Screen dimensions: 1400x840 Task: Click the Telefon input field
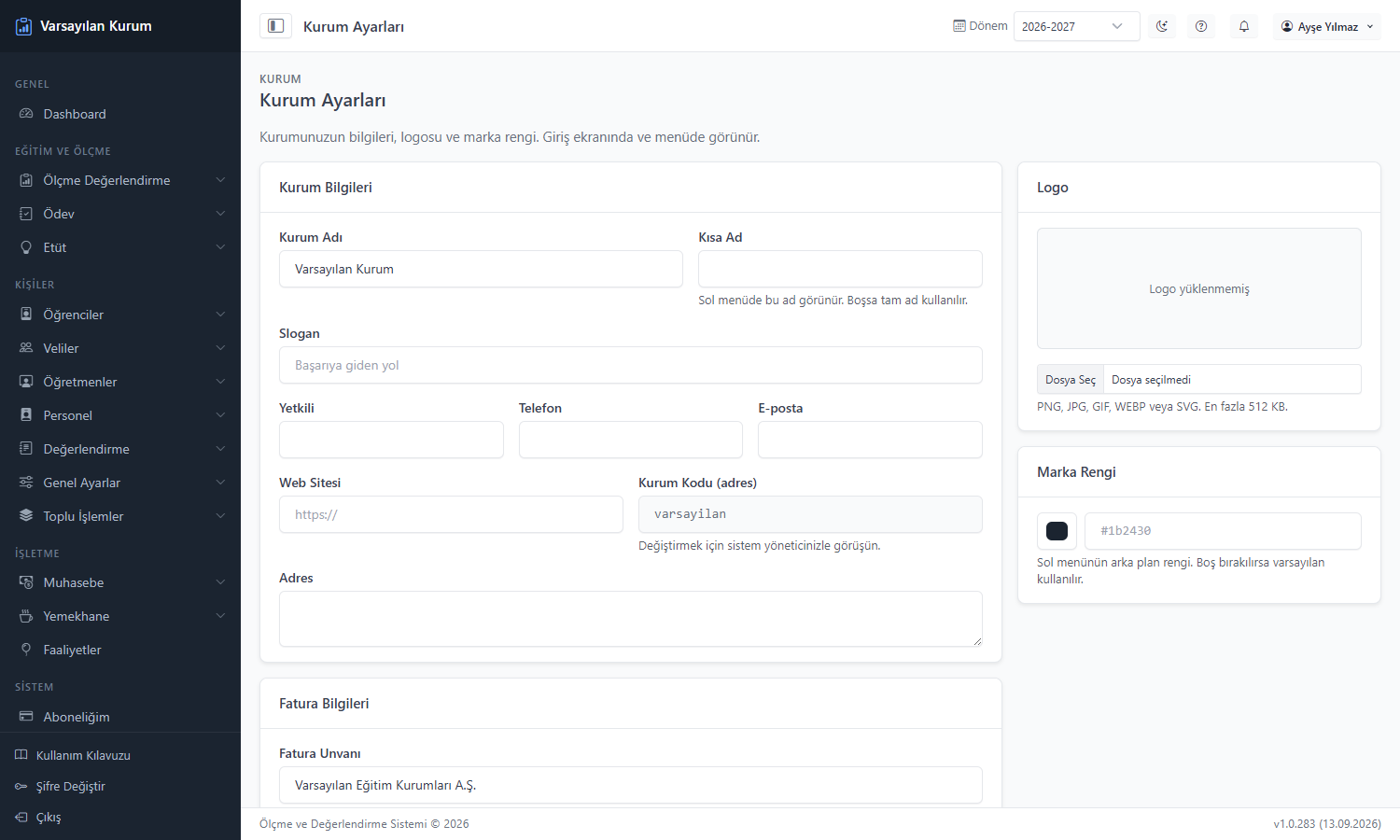pos(631,440)
